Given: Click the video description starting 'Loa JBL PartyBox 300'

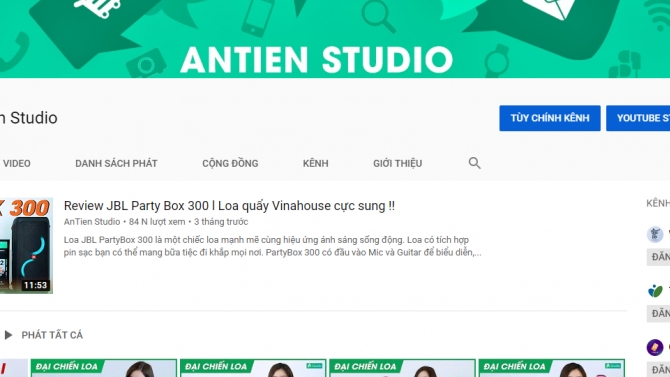Looking at the screenshot, I should coord(273,246).
